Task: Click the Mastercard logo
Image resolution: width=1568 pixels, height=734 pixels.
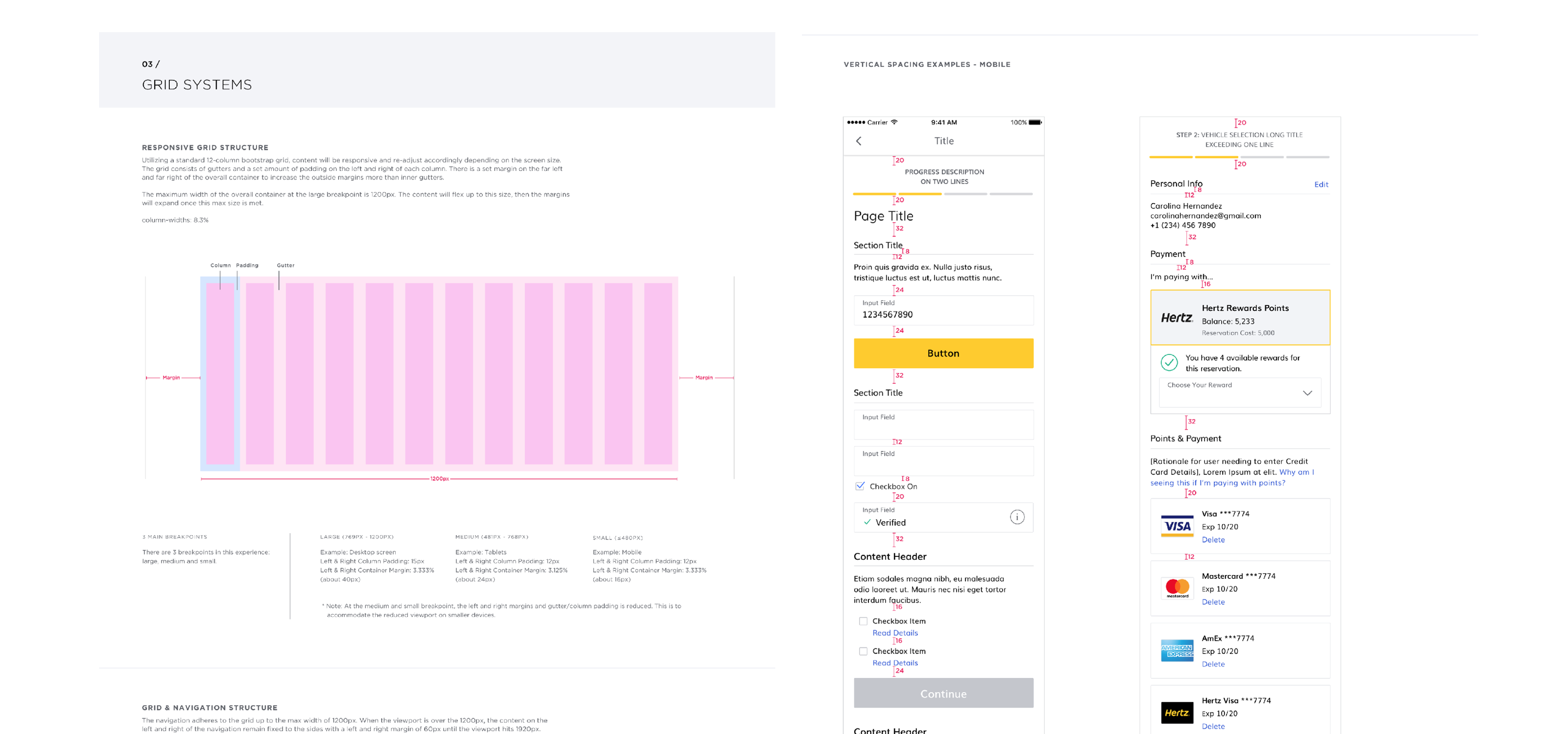Action: pos(1177,588)
